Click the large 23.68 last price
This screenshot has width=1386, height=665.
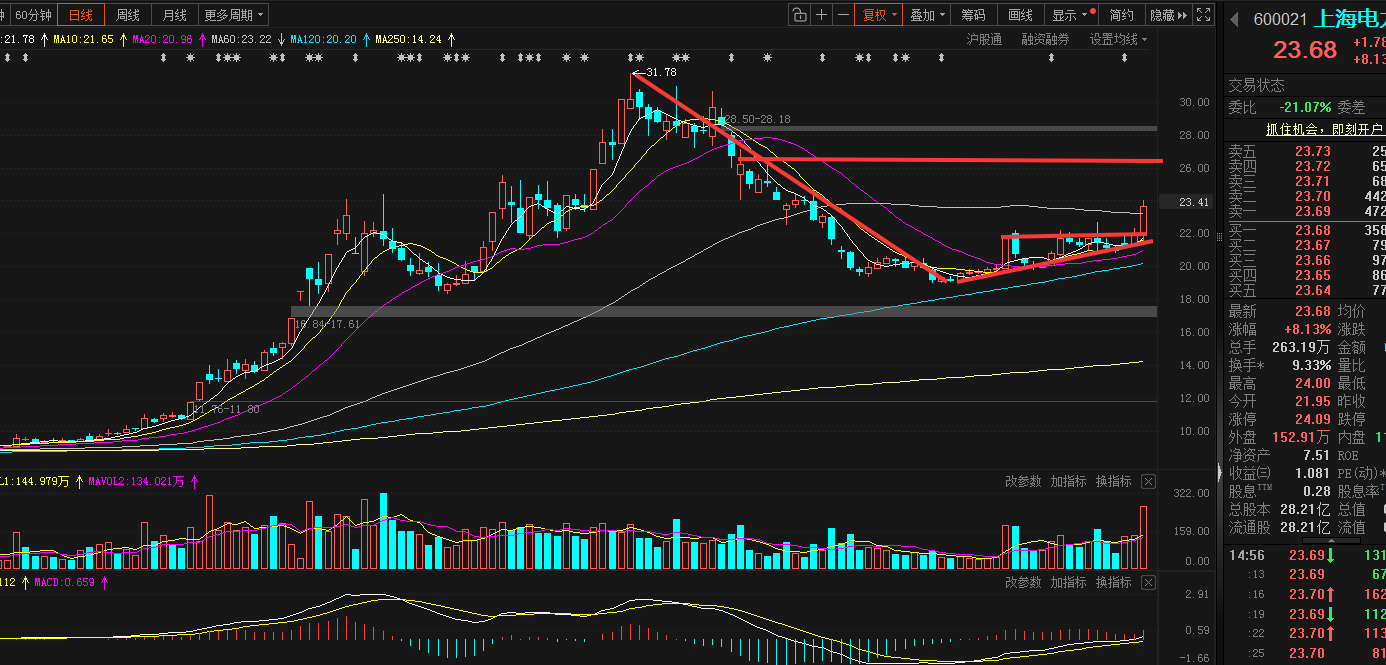click(1304, 49)
